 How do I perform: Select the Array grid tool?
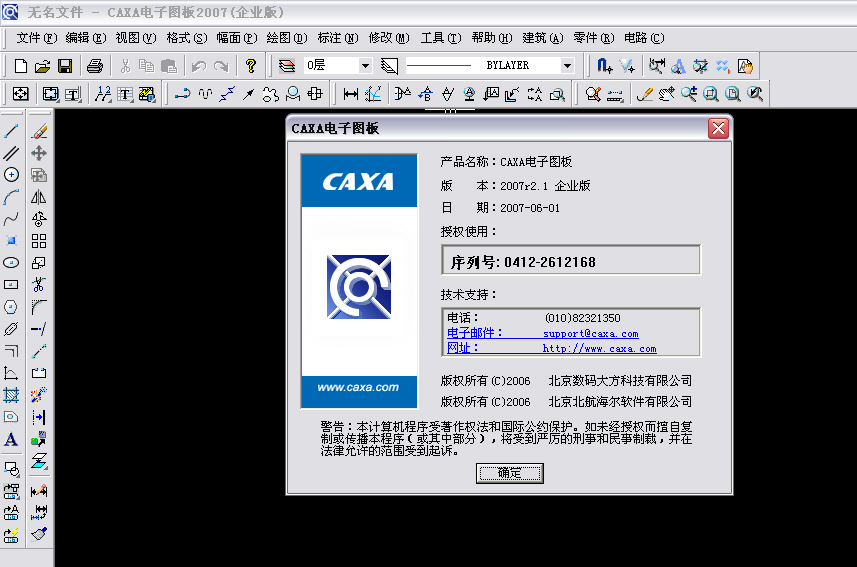(x=39, y=241)
